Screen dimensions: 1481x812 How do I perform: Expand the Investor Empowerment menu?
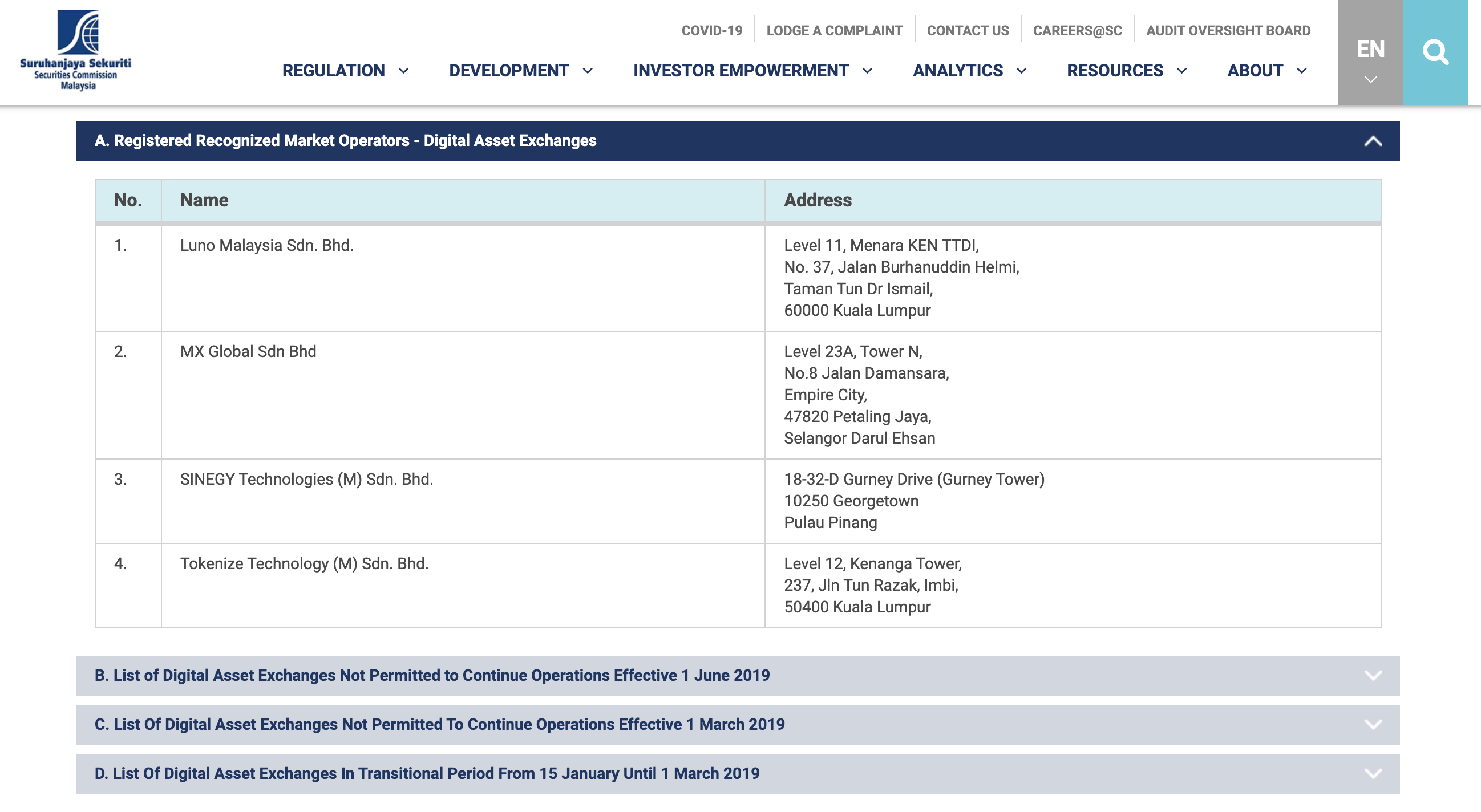pos(752,71)
